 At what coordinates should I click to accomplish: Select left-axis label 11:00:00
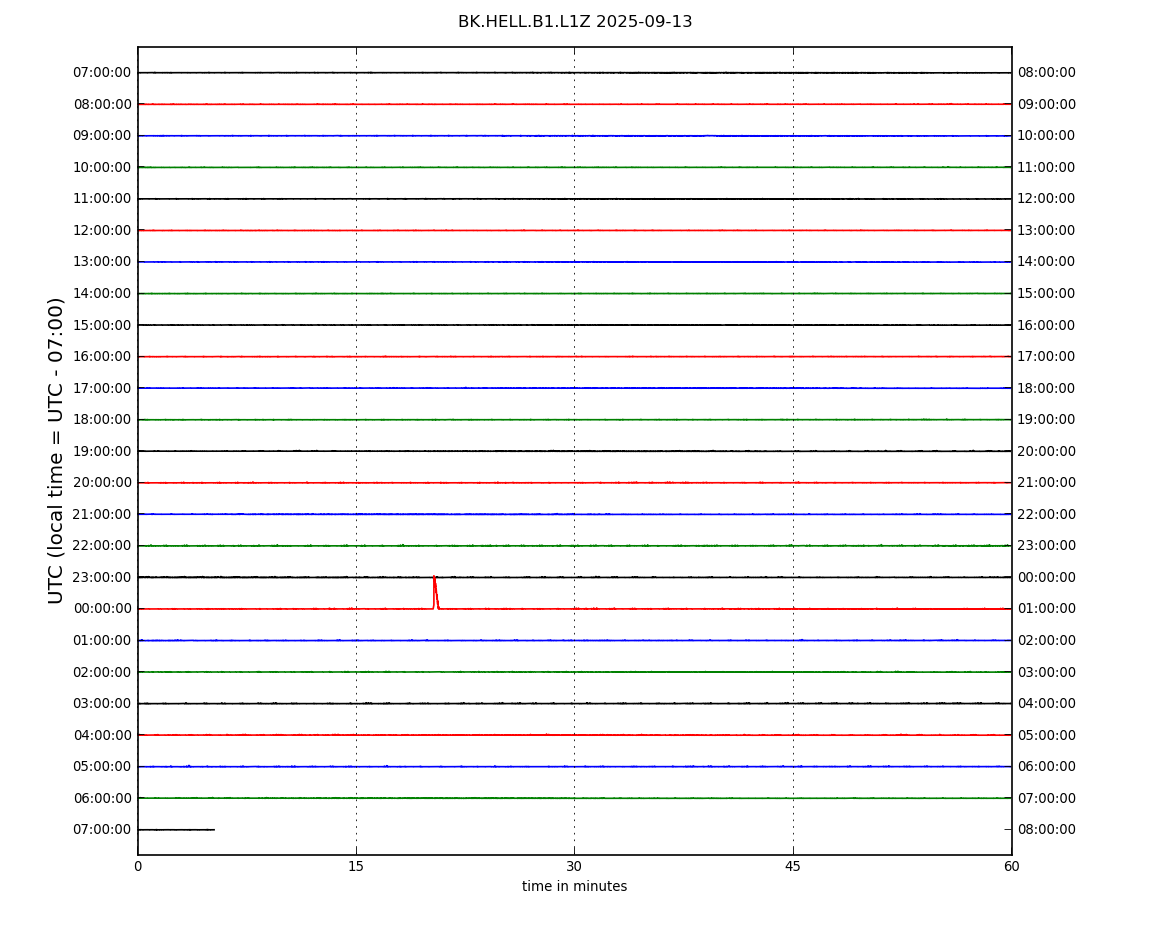point(102,199)
